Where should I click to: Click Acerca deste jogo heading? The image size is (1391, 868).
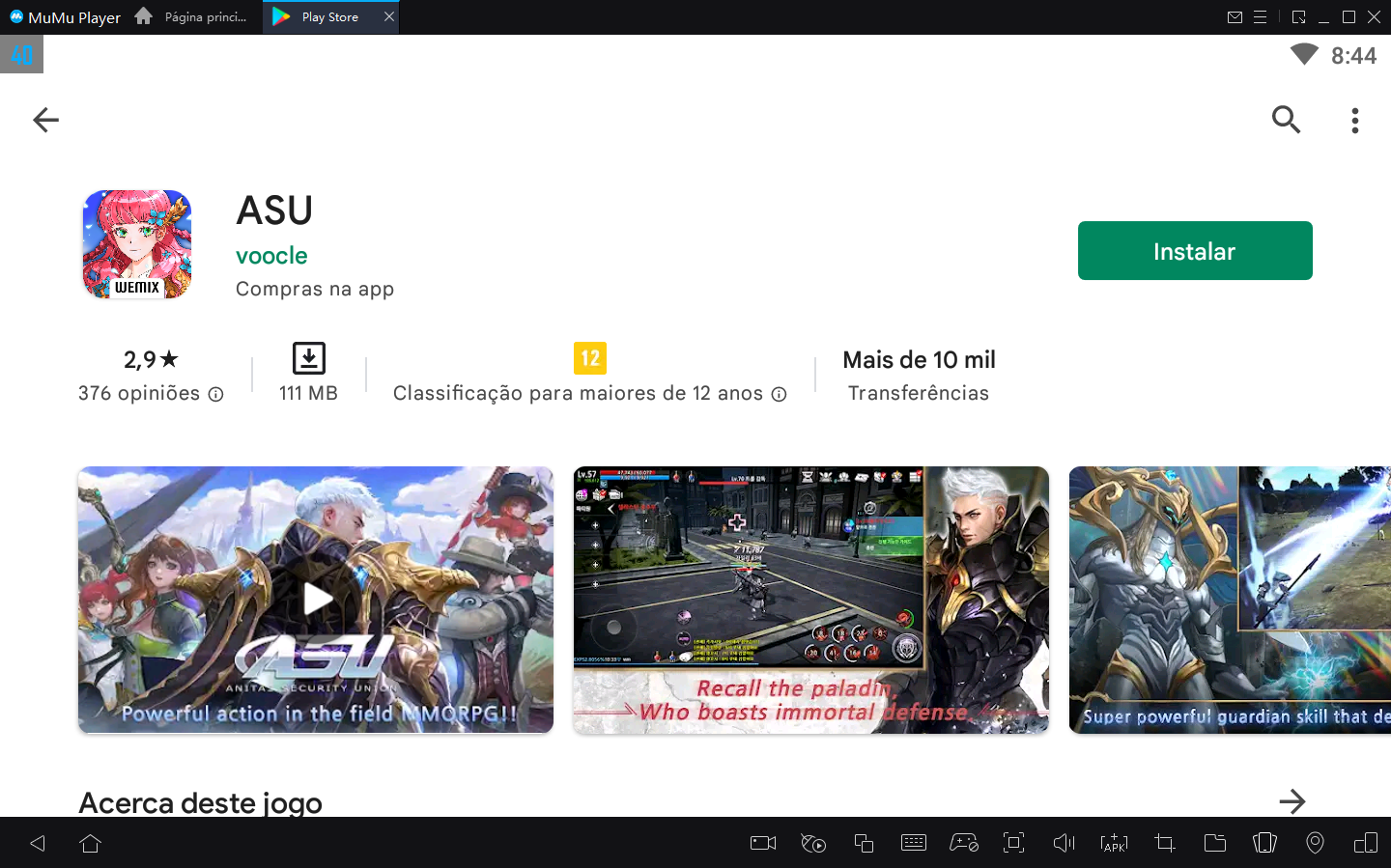click(201, 802)
